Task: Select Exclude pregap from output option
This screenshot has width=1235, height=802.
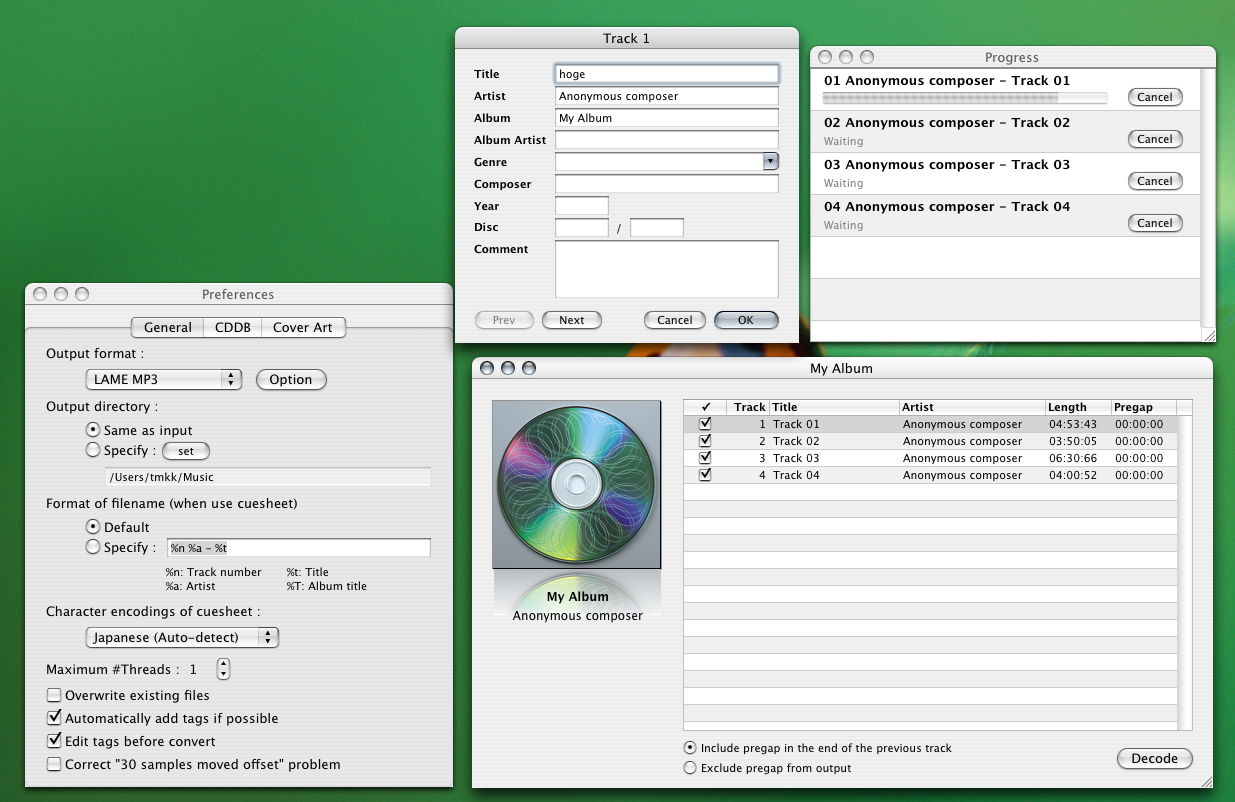Action: coord(690,768)
